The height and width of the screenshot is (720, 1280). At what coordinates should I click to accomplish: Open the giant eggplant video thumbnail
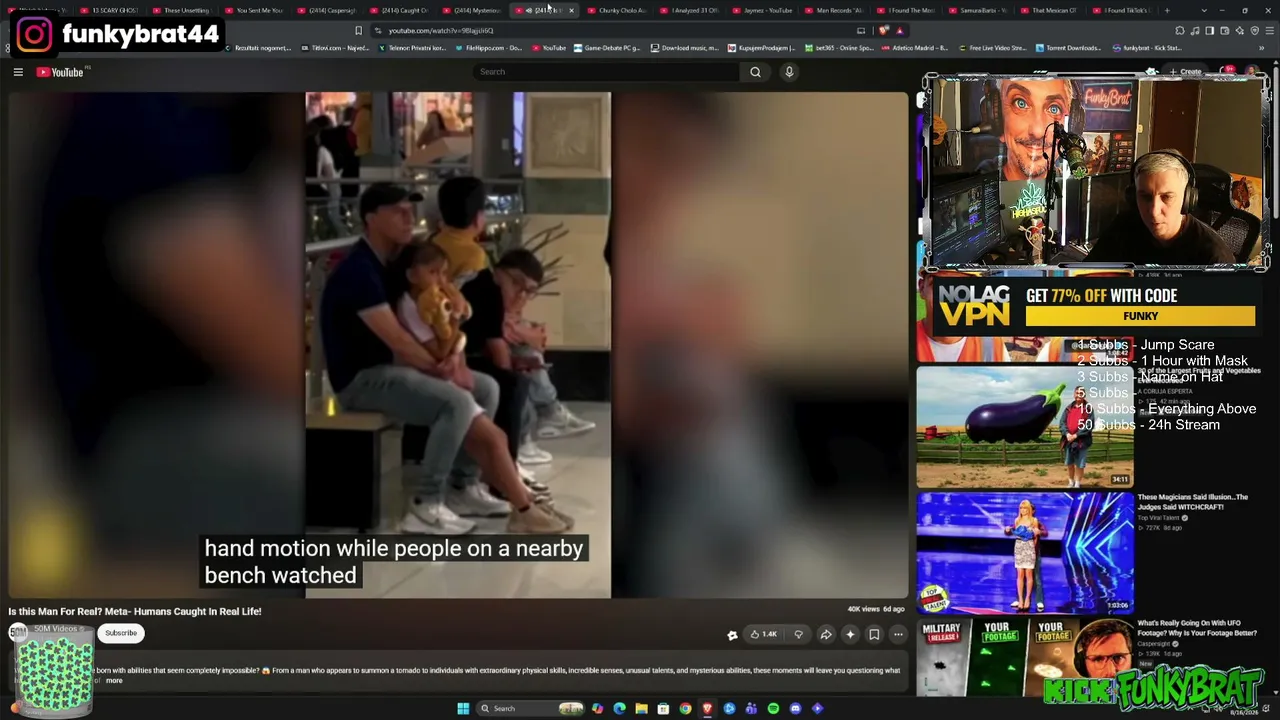pos(1025,427)
